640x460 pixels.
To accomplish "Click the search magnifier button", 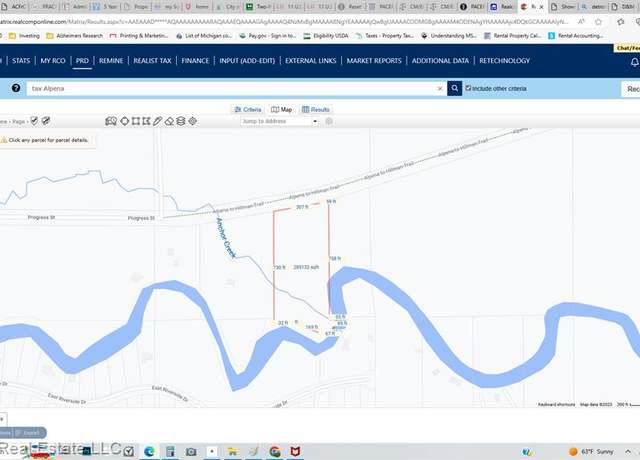I will [x=454, y=88].
